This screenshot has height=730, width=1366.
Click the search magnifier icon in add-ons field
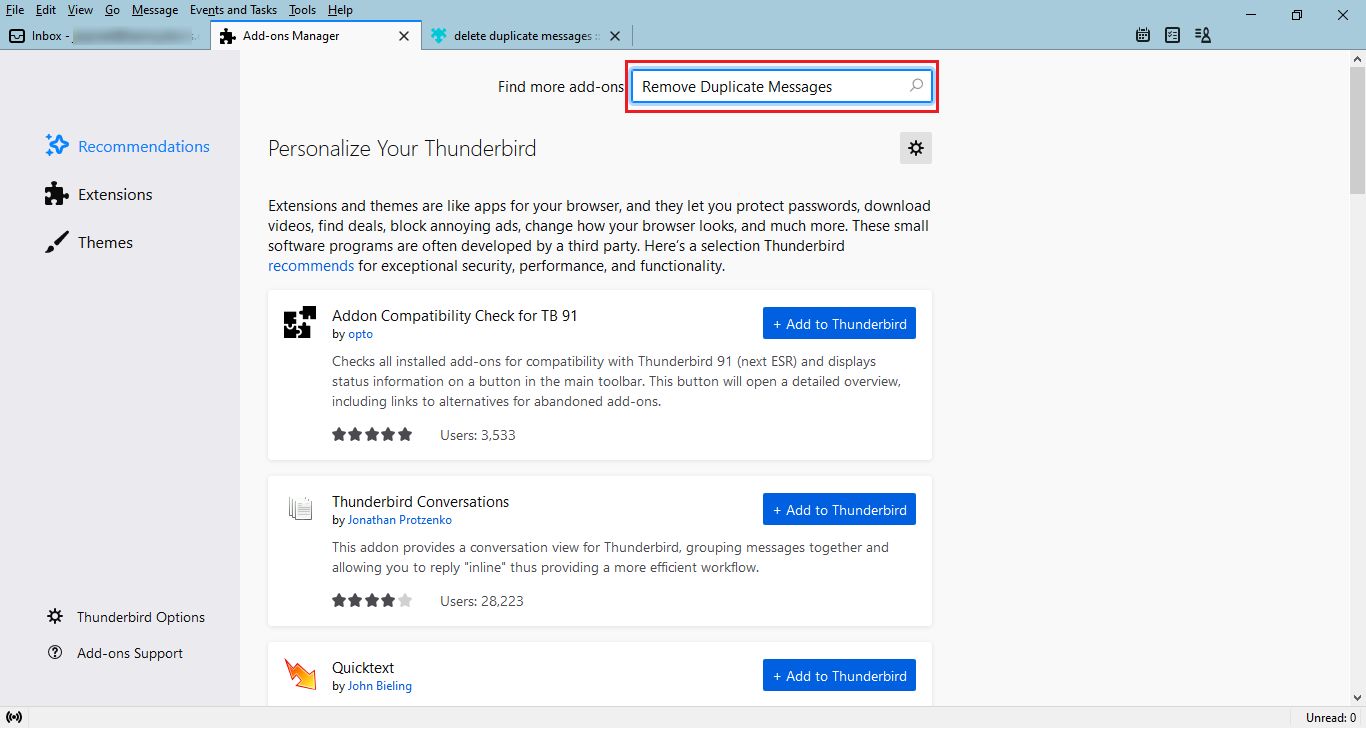916,86
